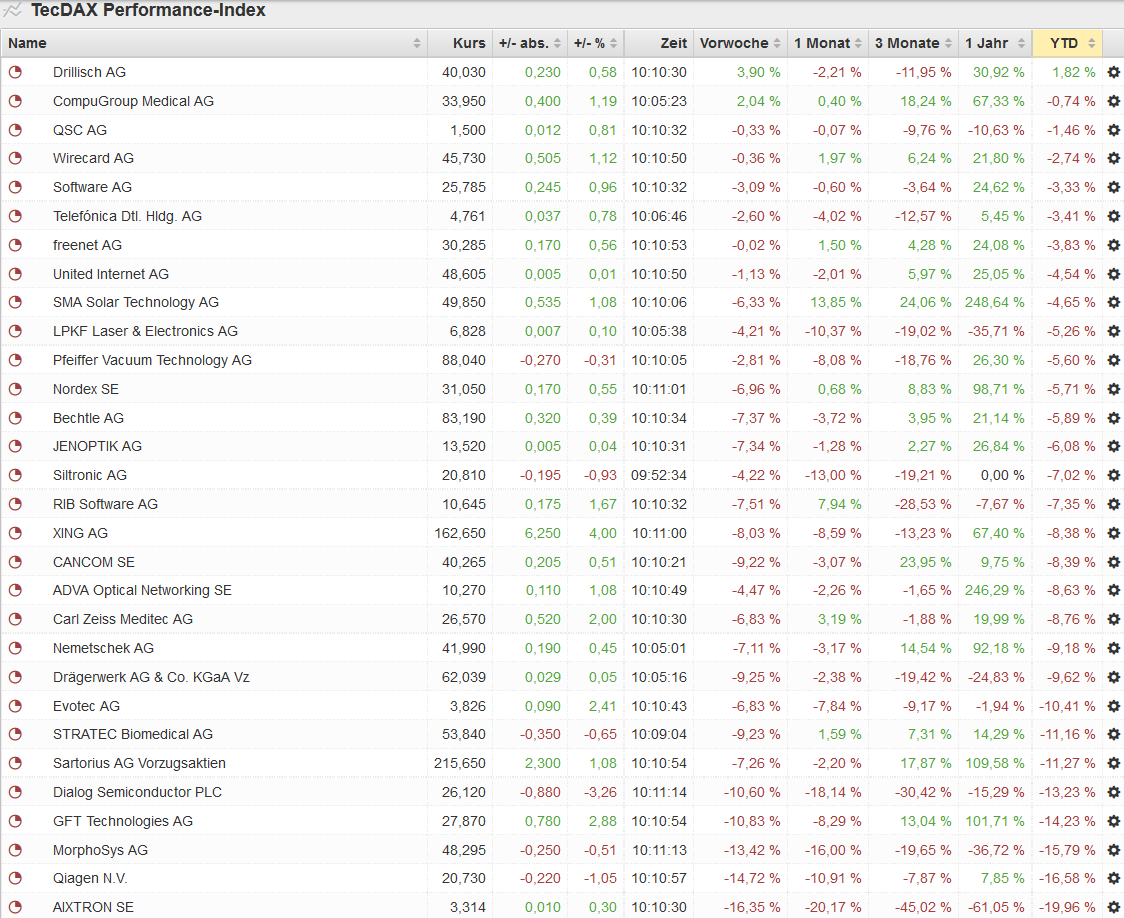The width and height of the screenshot is (1124, 918).
Task: Sort table by +/- abs. column
Action: point(530,43)
